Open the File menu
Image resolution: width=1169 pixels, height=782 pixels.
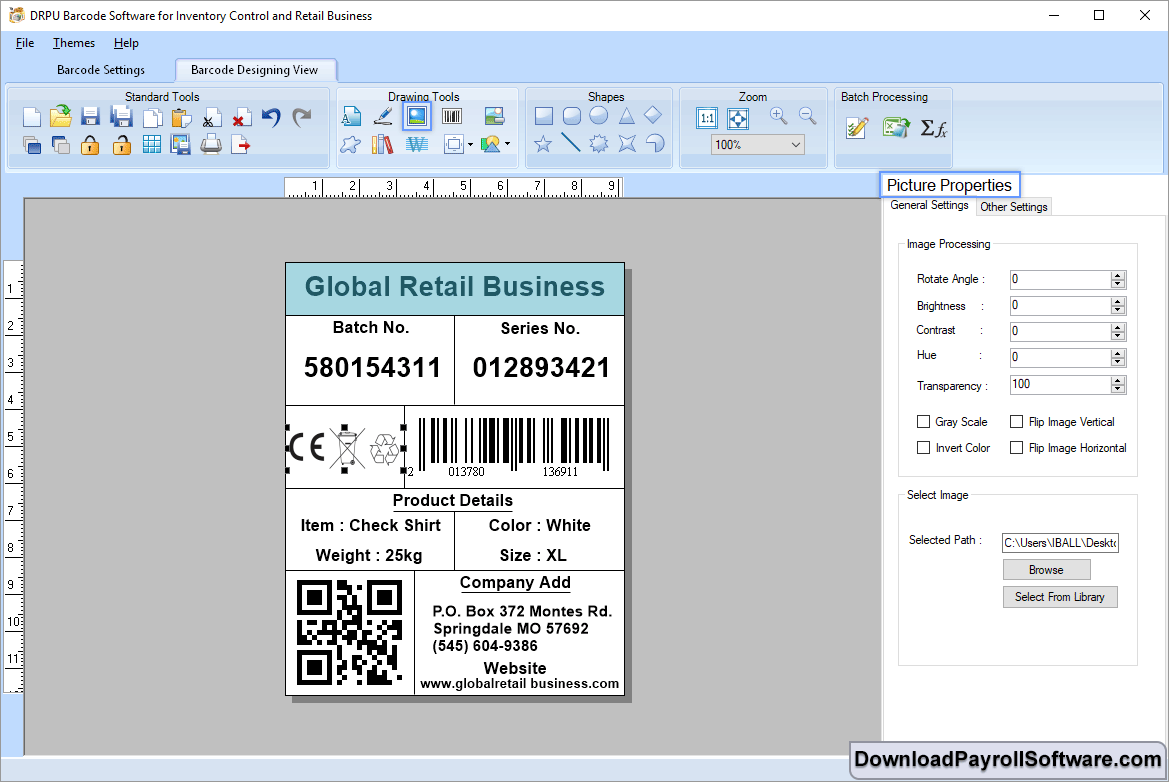[25, 43]
